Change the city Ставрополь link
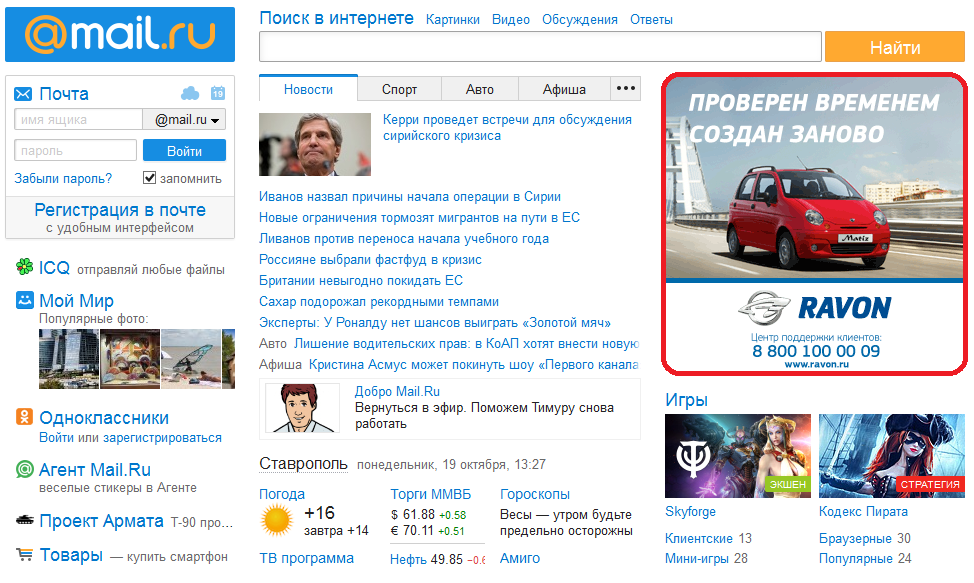Viewport: 974px width, 583px height. (303, 464)
